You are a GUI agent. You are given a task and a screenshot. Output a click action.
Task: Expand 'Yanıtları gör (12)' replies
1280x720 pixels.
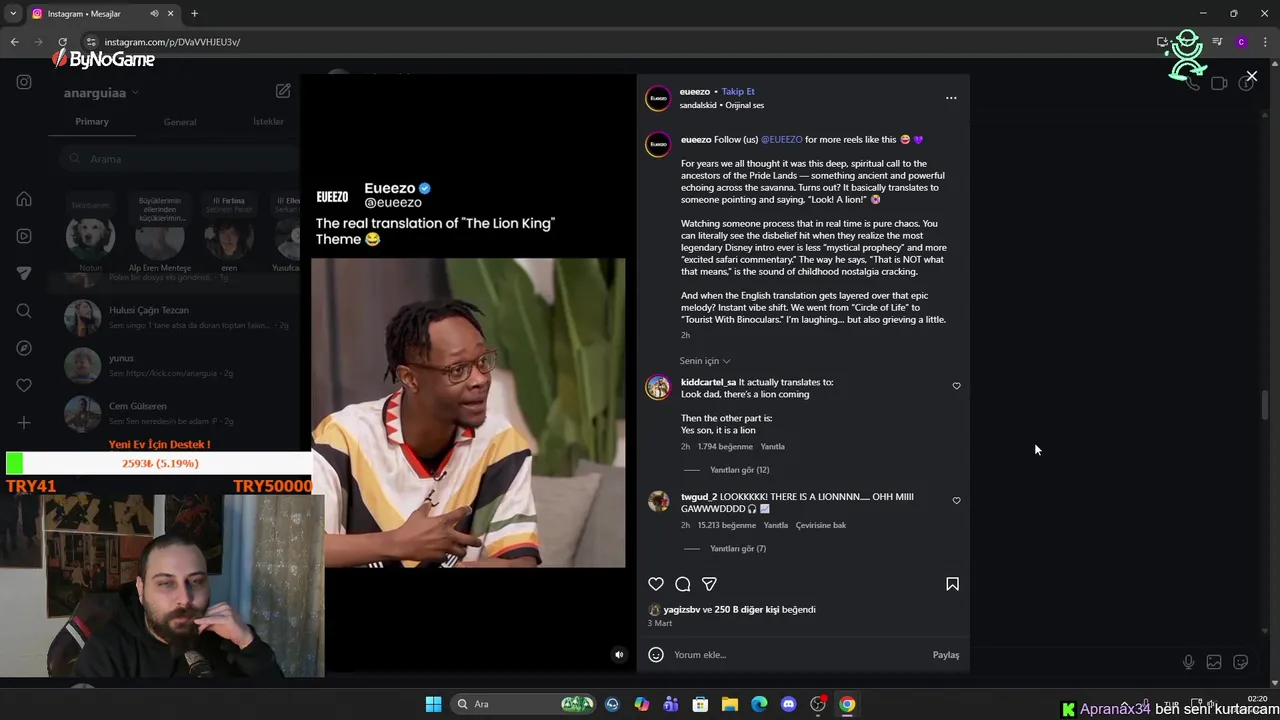(739, 470)
